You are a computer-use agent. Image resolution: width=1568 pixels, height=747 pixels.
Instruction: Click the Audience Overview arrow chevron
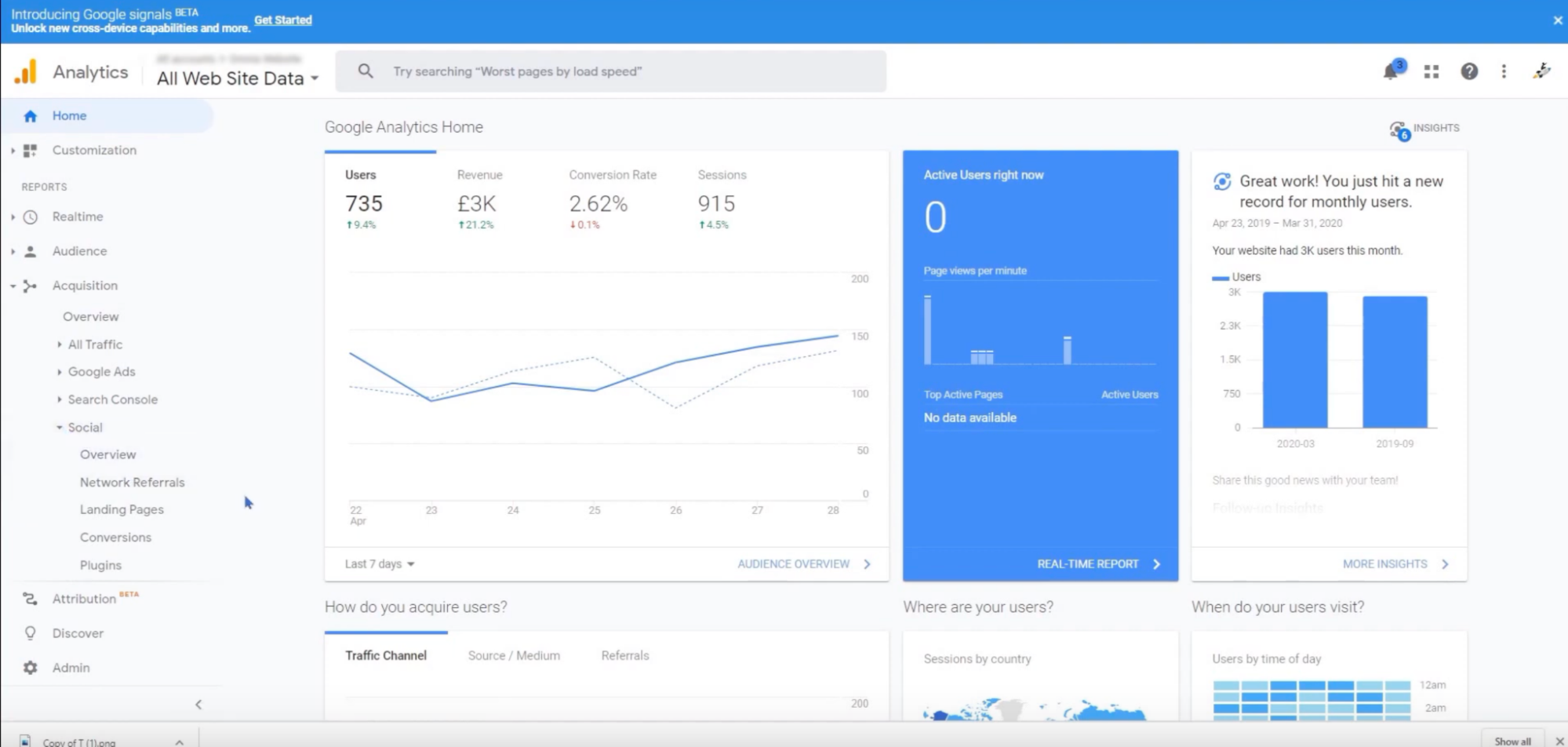pyautogui.click(x=867, y=564)
